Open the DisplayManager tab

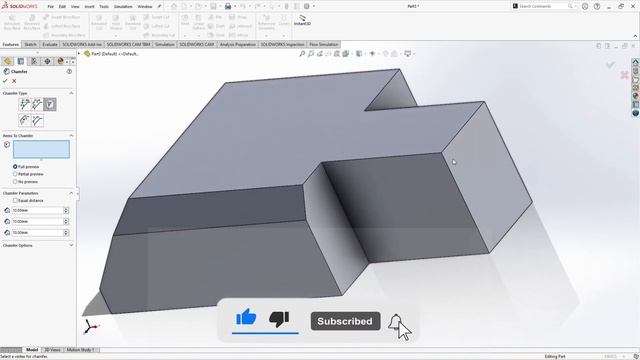tap(60, 61)
